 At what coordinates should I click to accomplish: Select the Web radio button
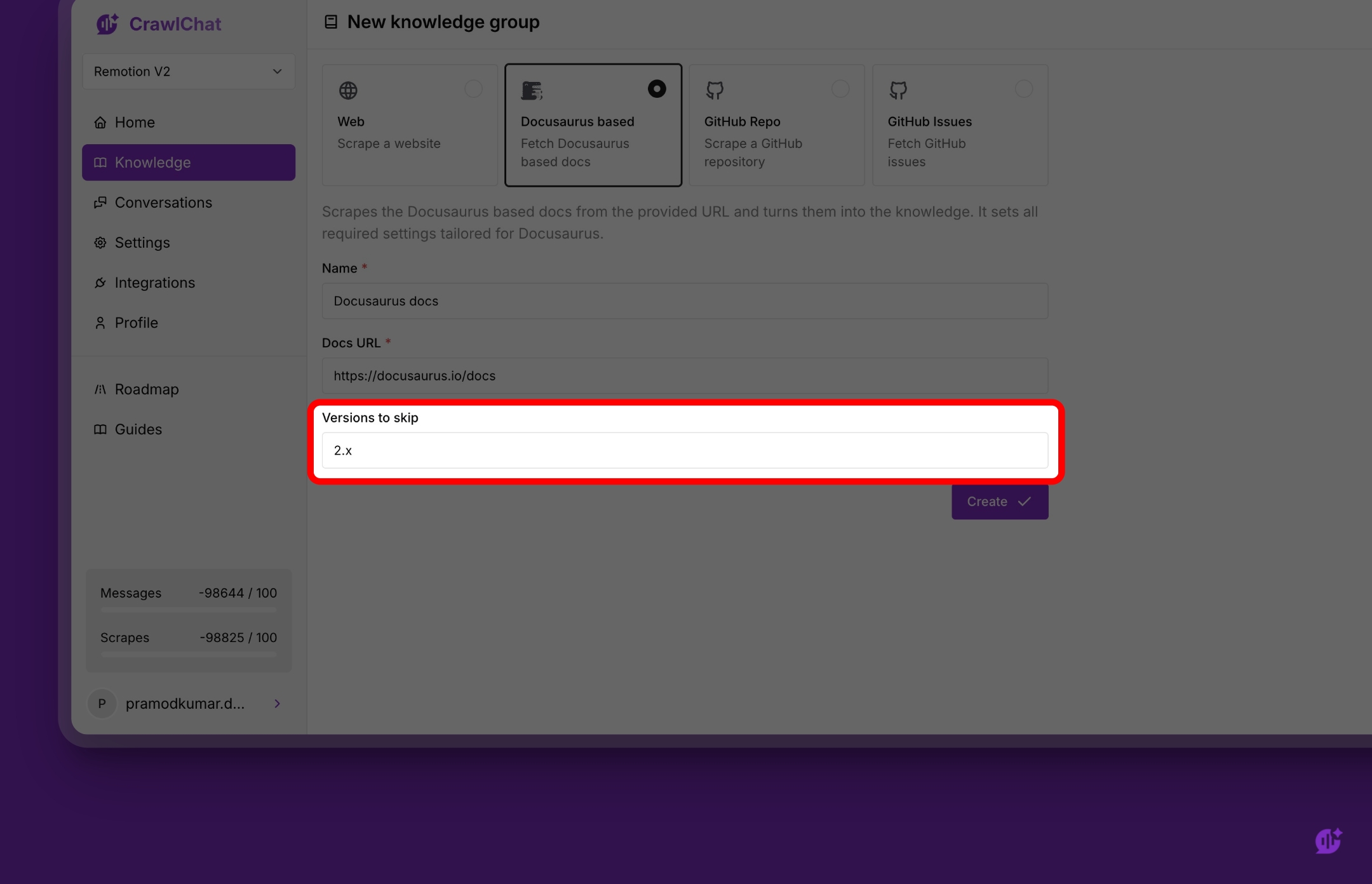(x=473, y=89)
